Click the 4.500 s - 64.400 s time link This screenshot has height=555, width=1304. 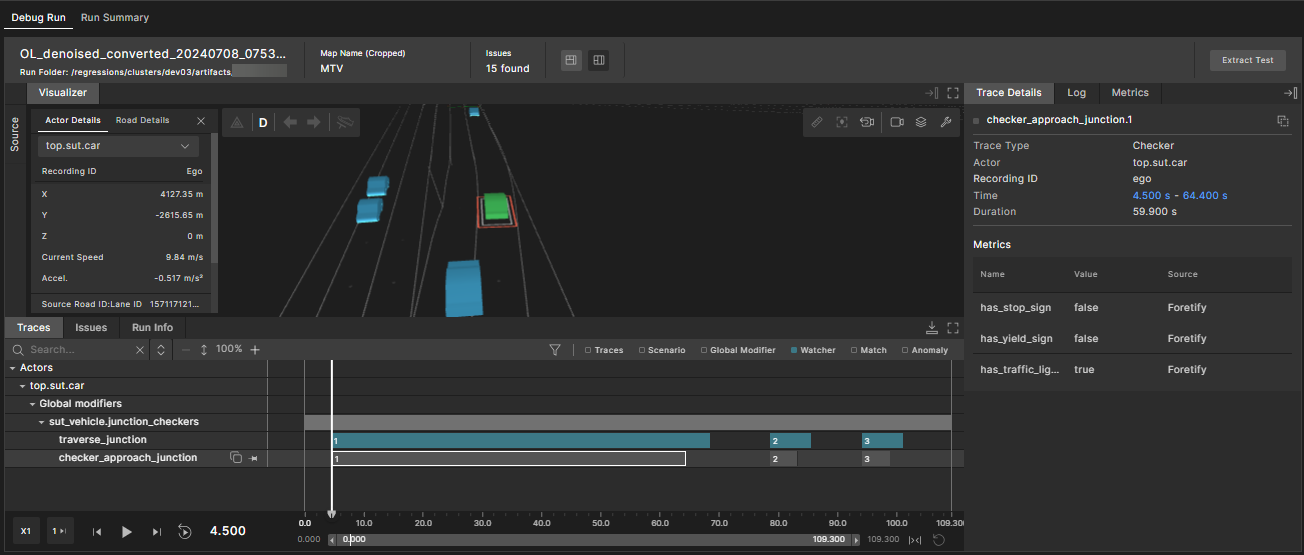click(1179, 196)
